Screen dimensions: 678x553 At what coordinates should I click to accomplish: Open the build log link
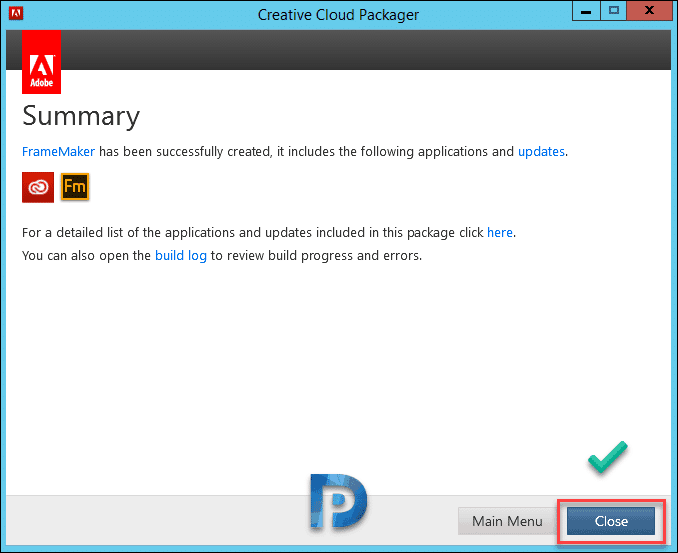click(181, 256)
